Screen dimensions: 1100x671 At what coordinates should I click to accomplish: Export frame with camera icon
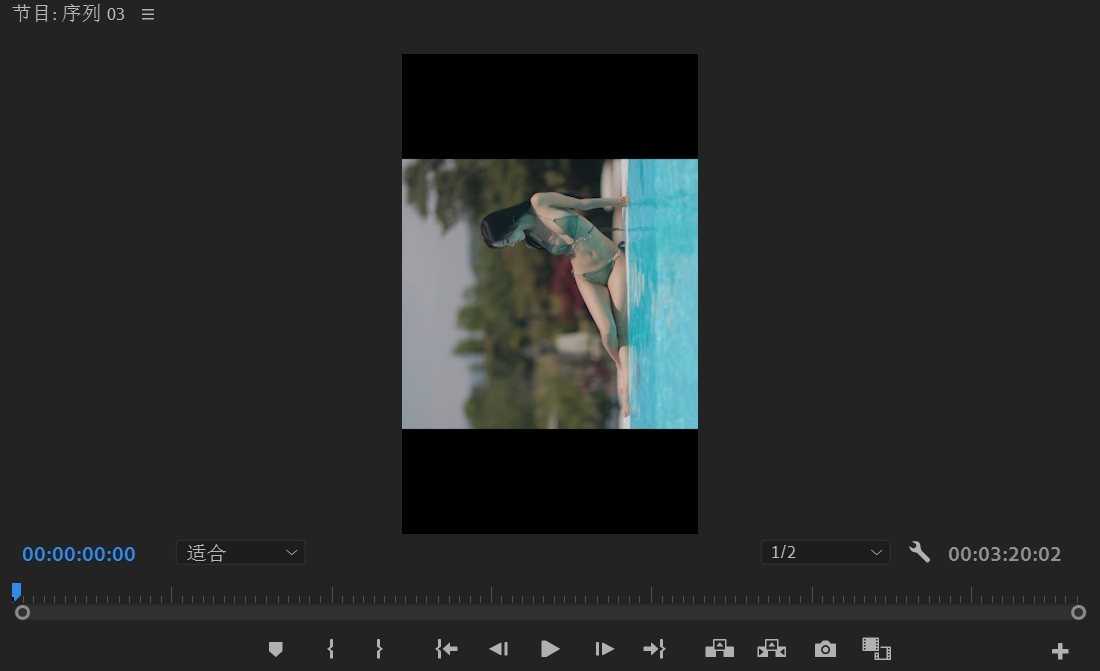[x=825, y=649]
